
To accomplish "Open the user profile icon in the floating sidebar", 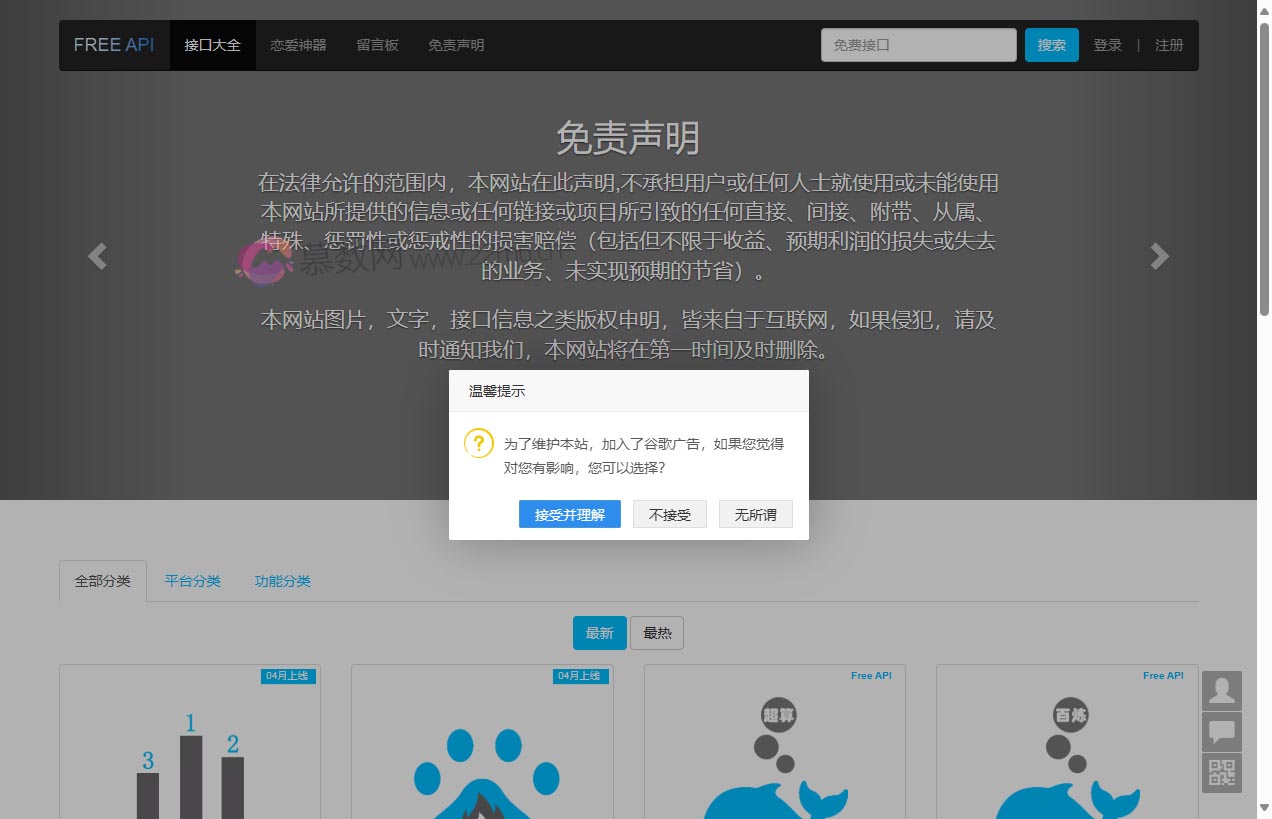I will 1221,691.
